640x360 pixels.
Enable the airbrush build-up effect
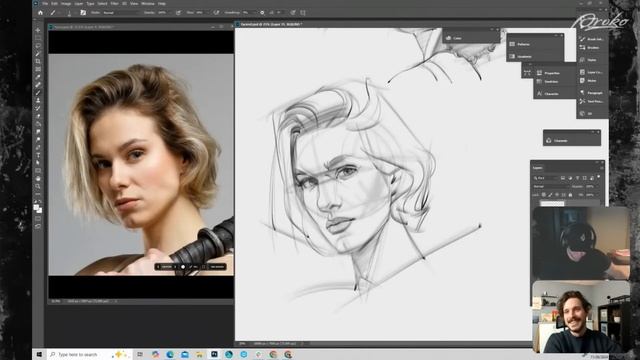point(216,13)
